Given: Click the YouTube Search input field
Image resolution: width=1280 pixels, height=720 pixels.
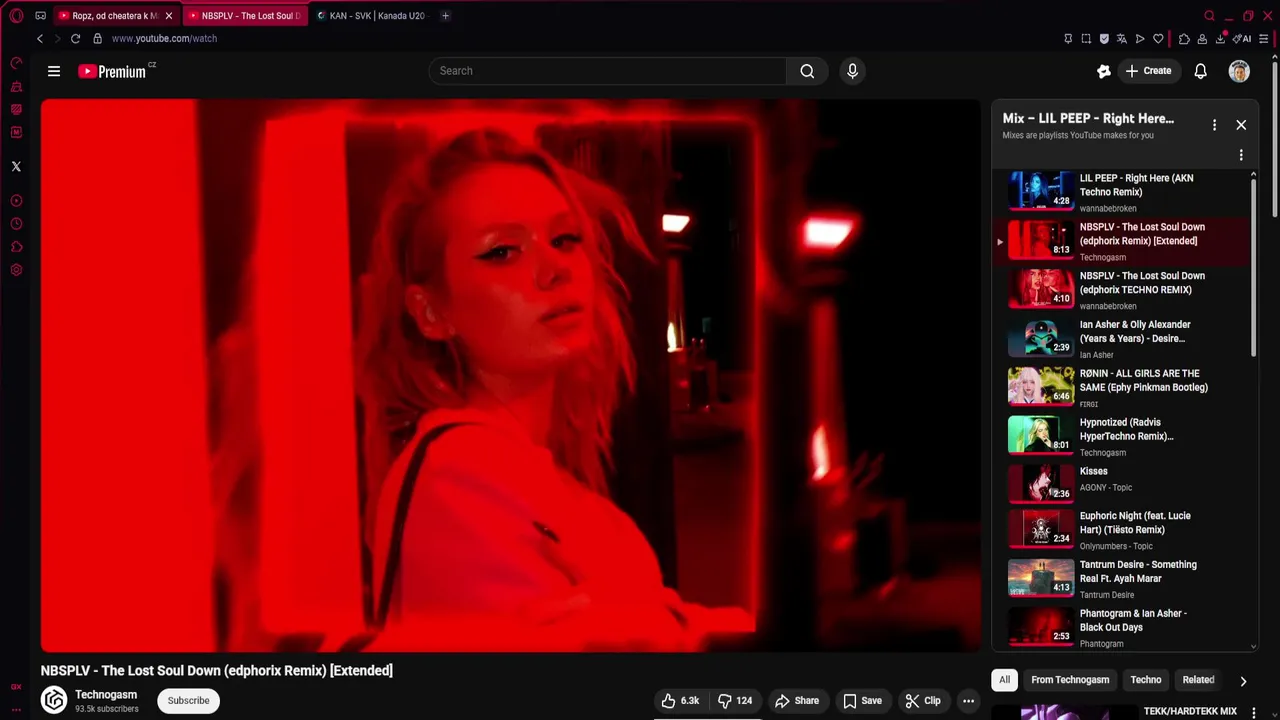Looking at the screenshot, I should [x=608, y=71].
